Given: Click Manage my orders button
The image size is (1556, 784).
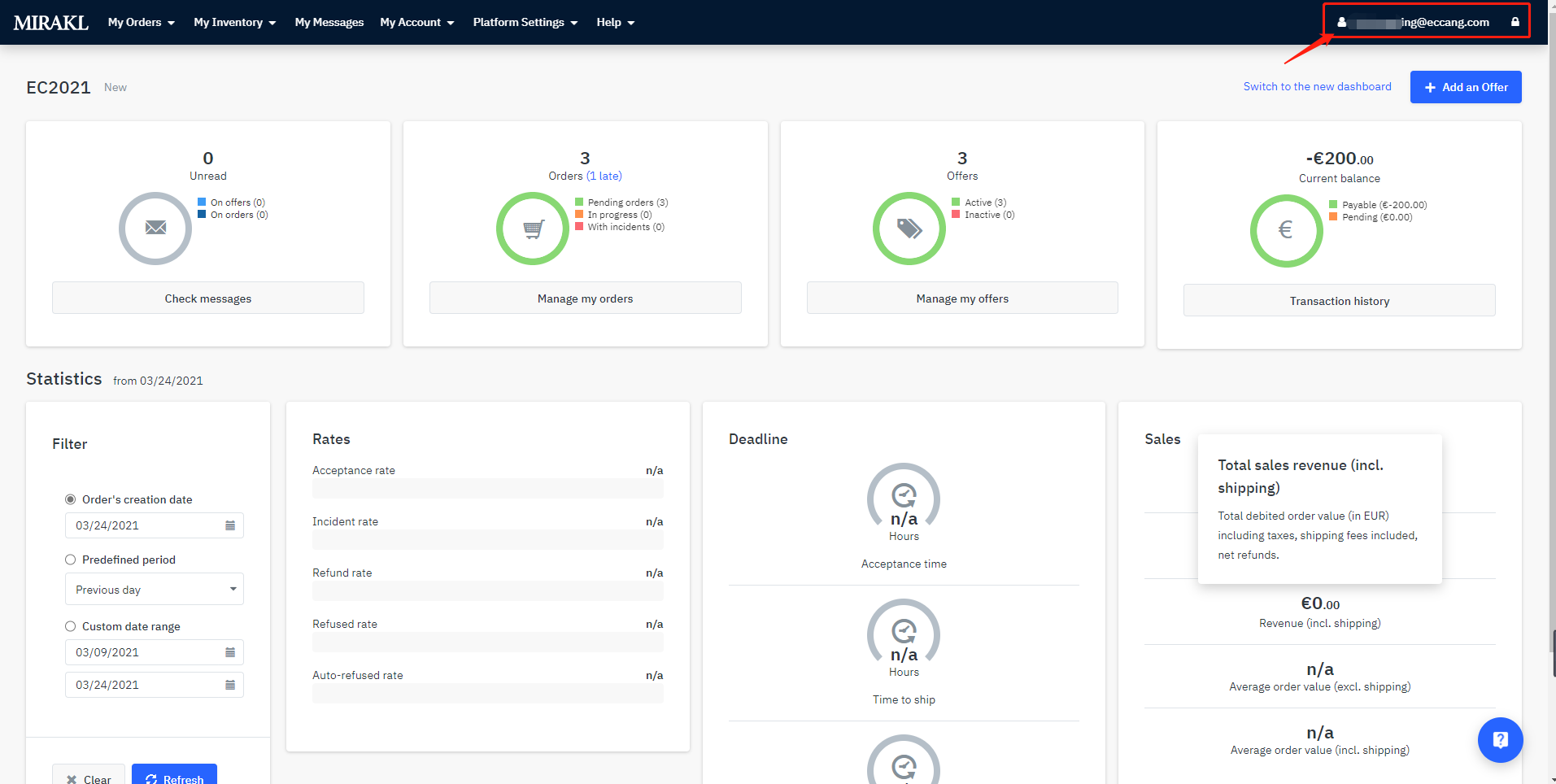Looking at the screenshot, I should coord(585,298).
